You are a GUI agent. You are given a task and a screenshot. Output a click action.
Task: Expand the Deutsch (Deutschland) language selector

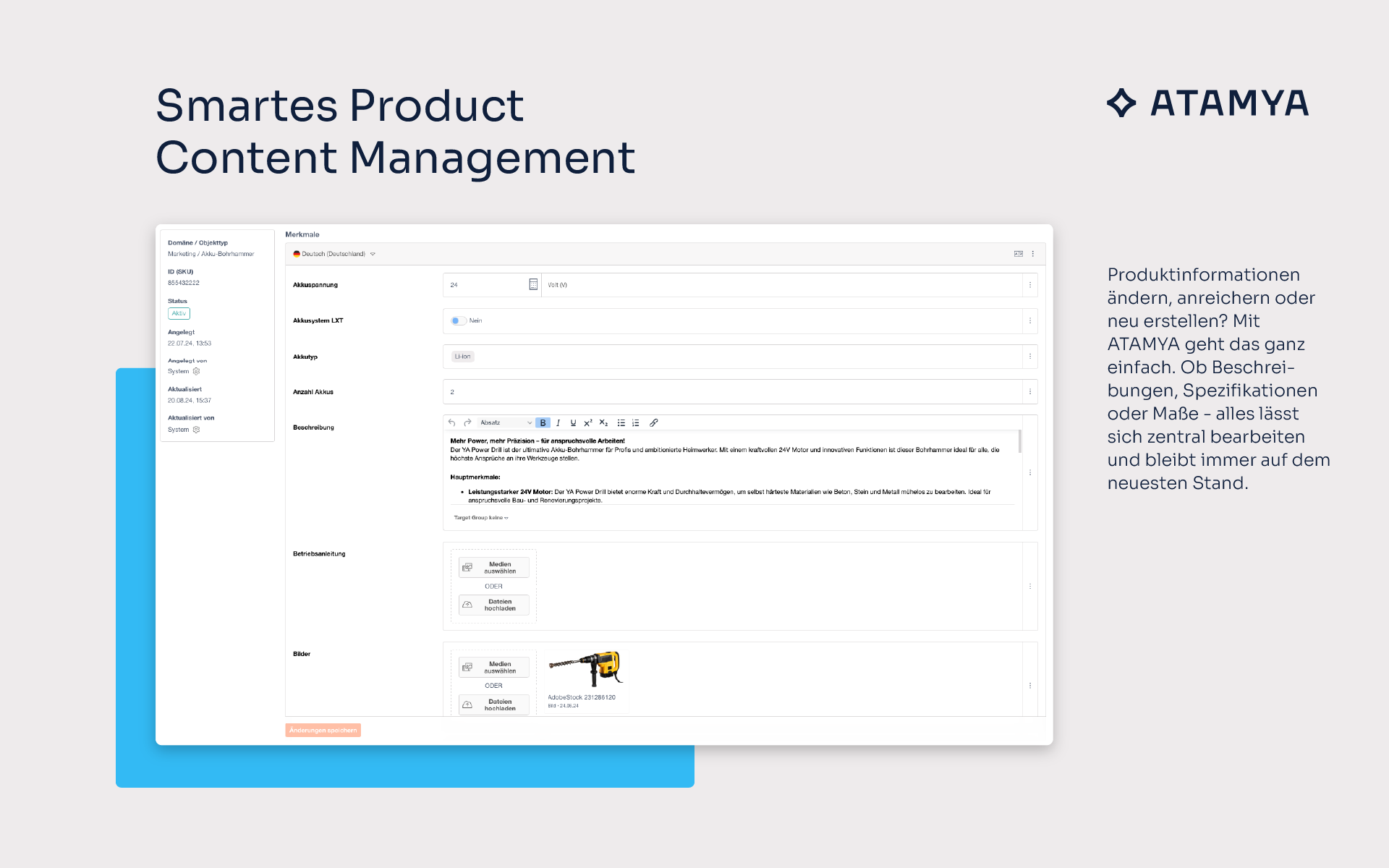[334, 254]
